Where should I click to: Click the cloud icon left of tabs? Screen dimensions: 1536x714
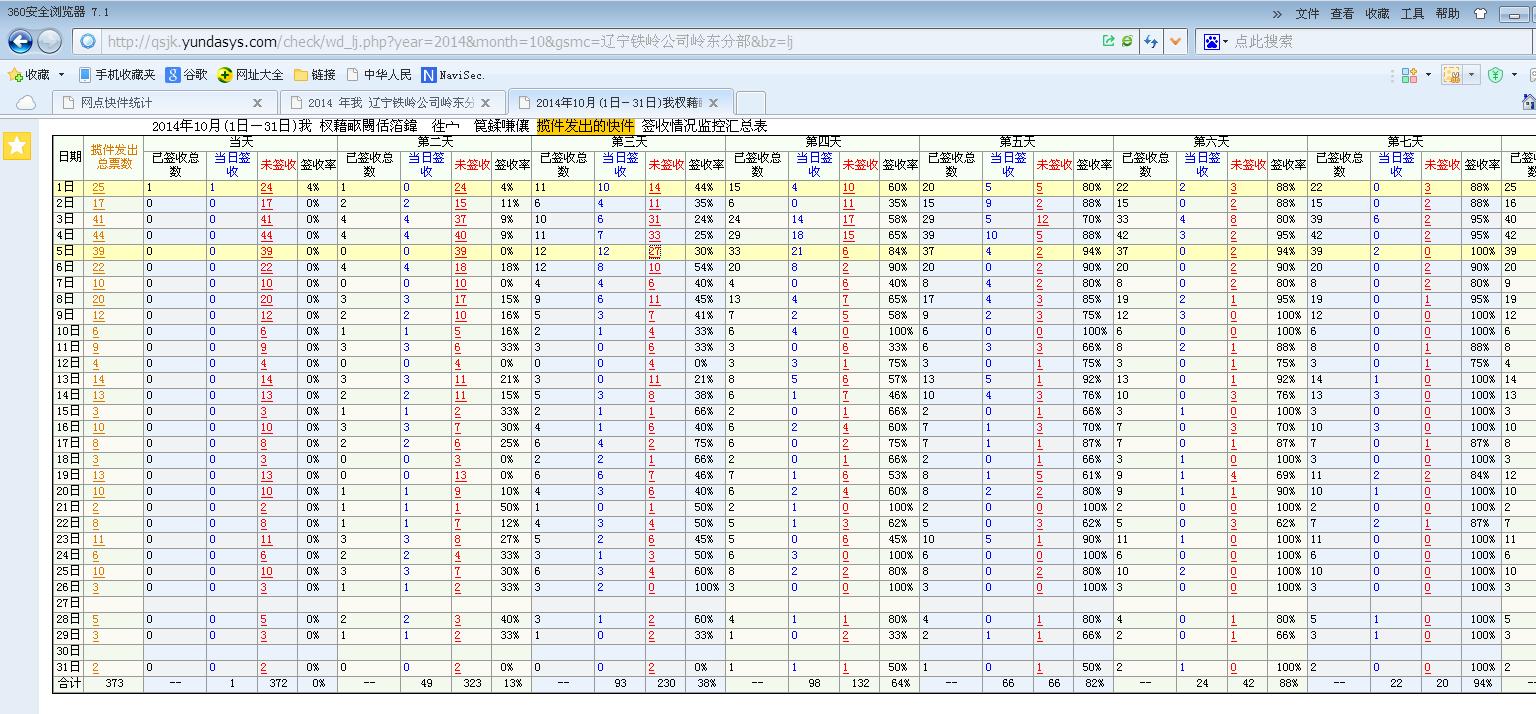point(26,102)
